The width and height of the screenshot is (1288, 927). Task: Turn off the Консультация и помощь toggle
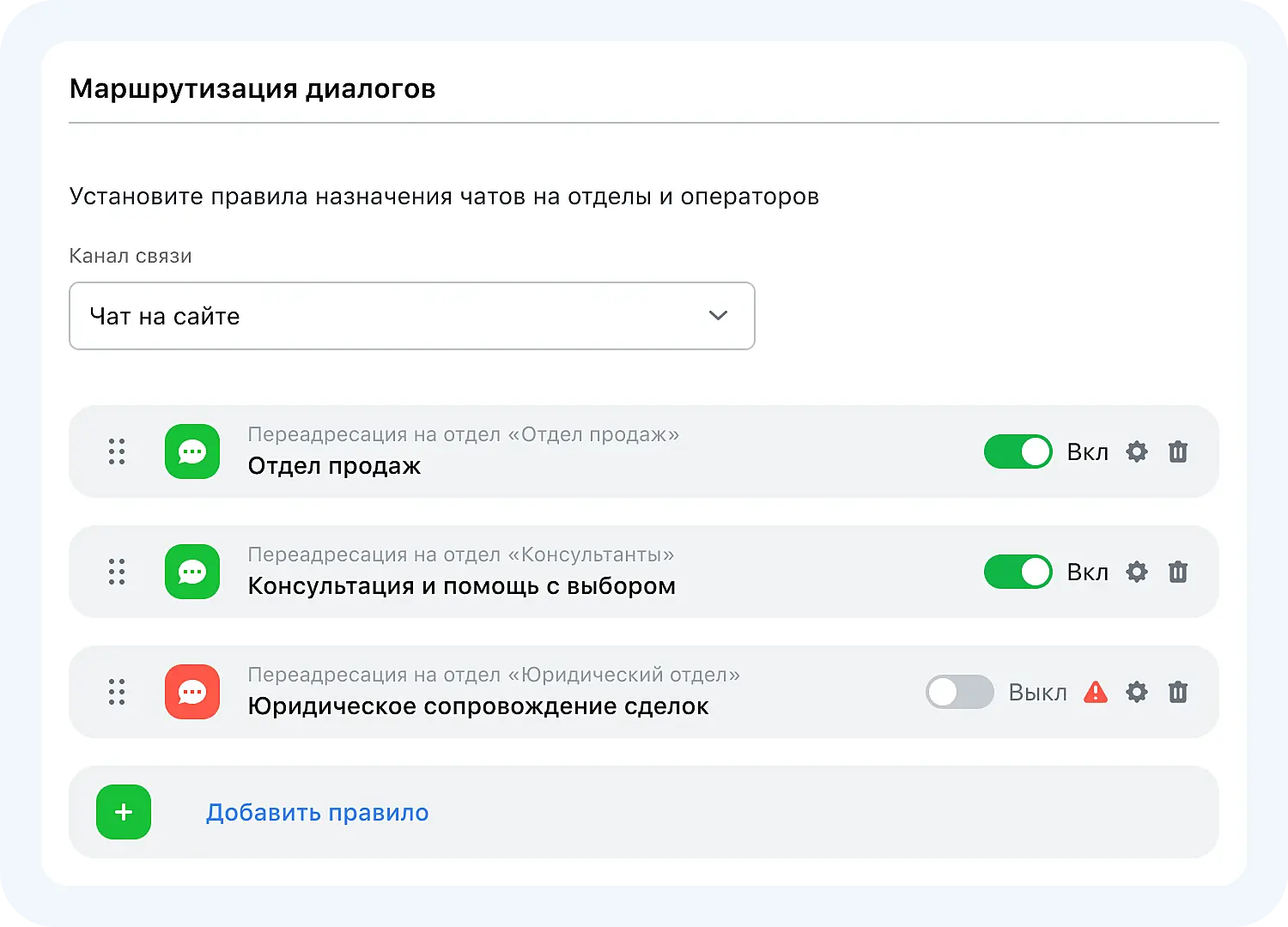coord(1018,572)
